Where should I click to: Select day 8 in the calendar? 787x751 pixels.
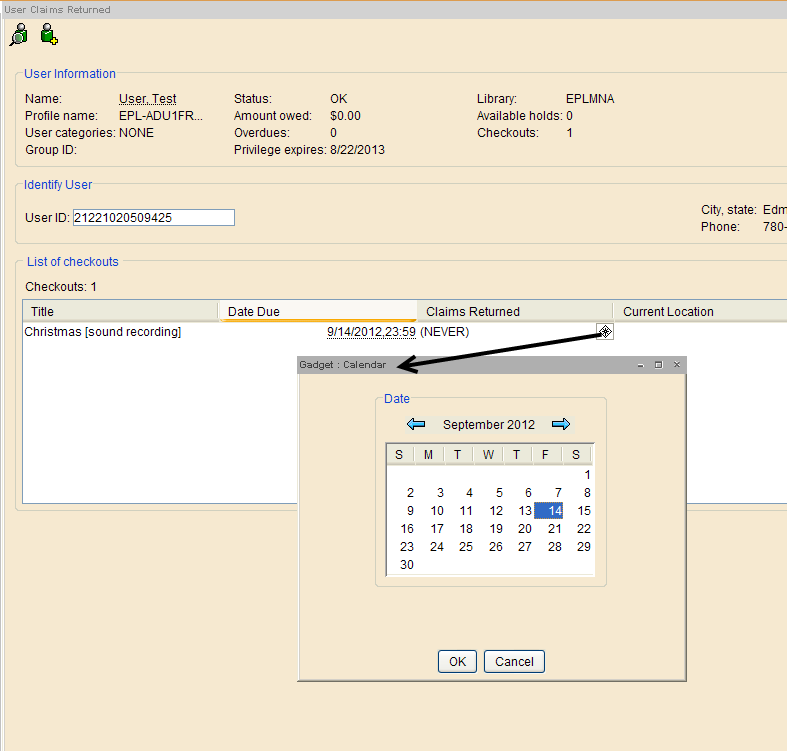coord(578,492)
